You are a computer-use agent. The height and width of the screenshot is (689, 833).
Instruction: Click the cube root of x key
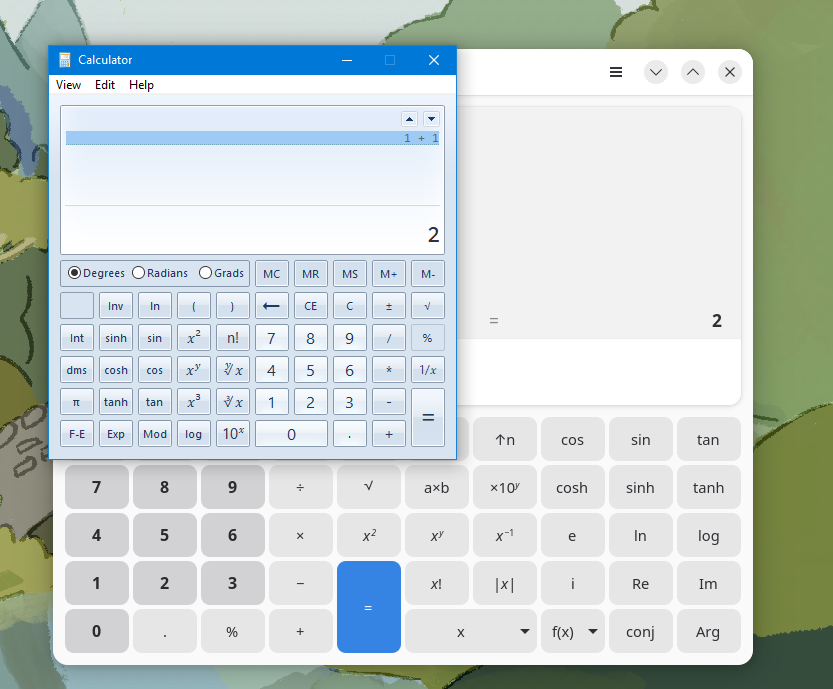coord(233,402)
